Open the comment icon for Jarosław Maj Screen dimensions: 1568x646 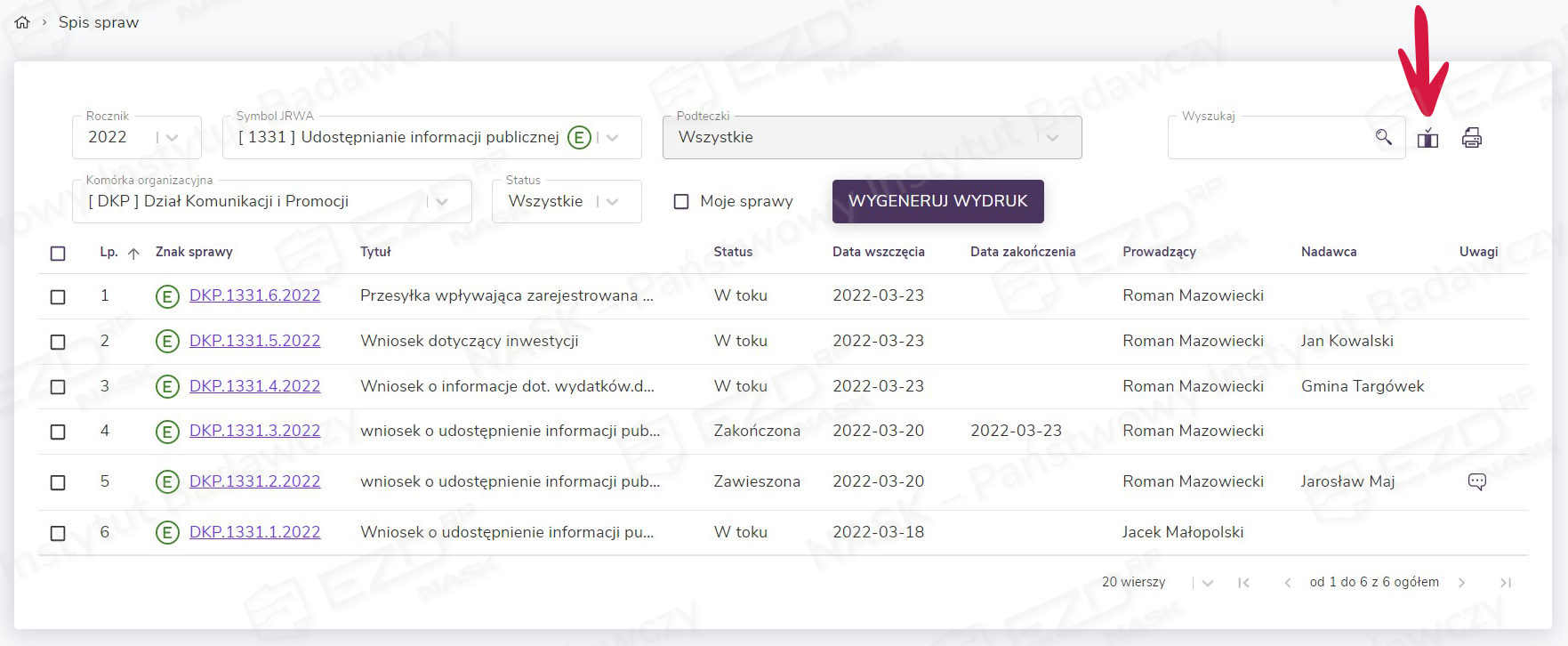pos(1476,481)
